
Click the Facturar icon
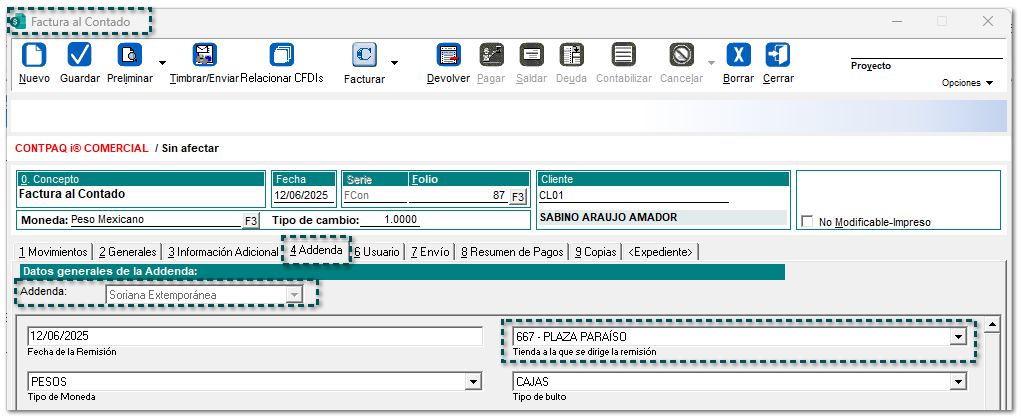point(364,55)
